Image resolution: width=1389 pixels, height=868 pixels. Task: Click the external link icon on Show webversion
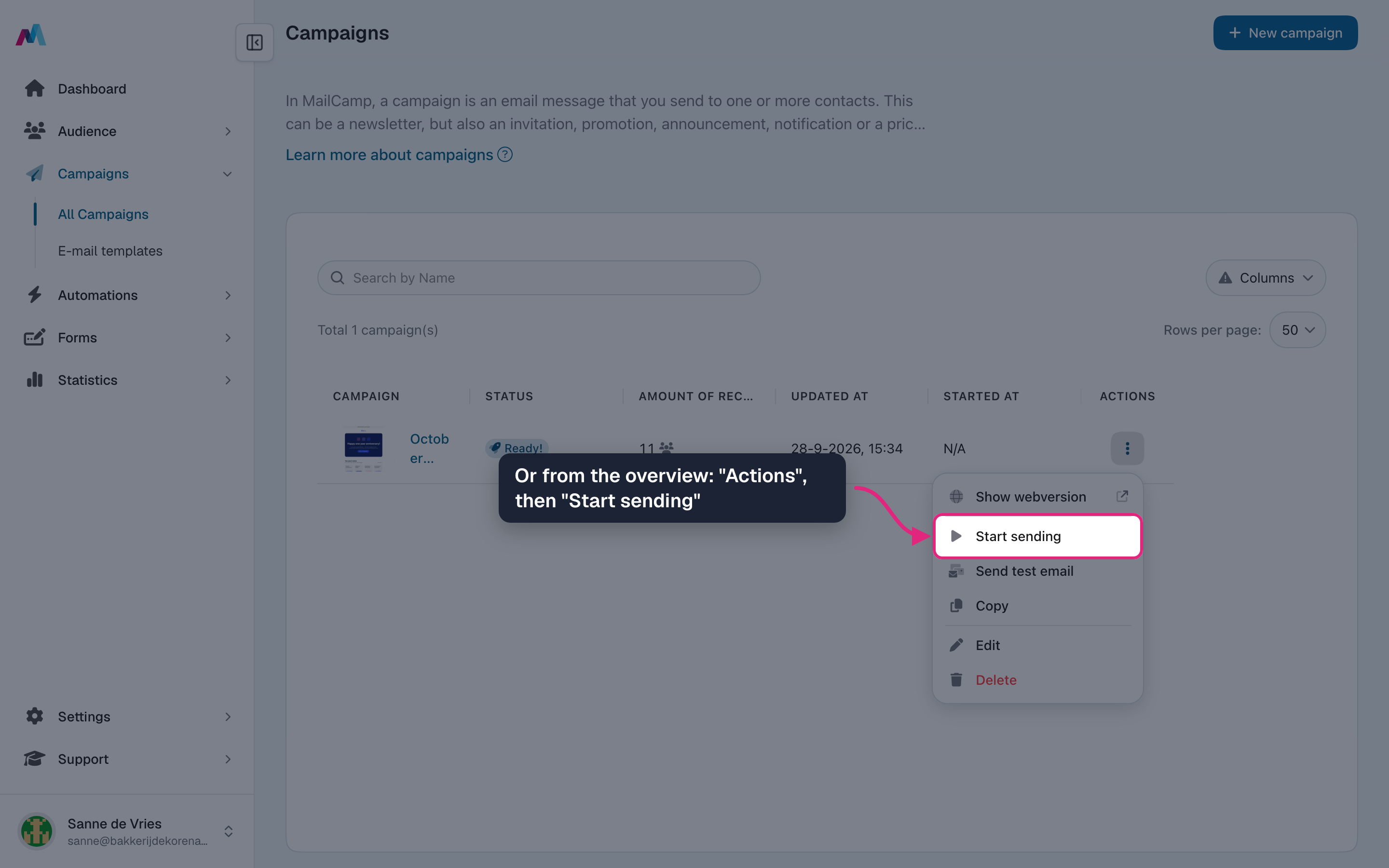pos(1122,496)
